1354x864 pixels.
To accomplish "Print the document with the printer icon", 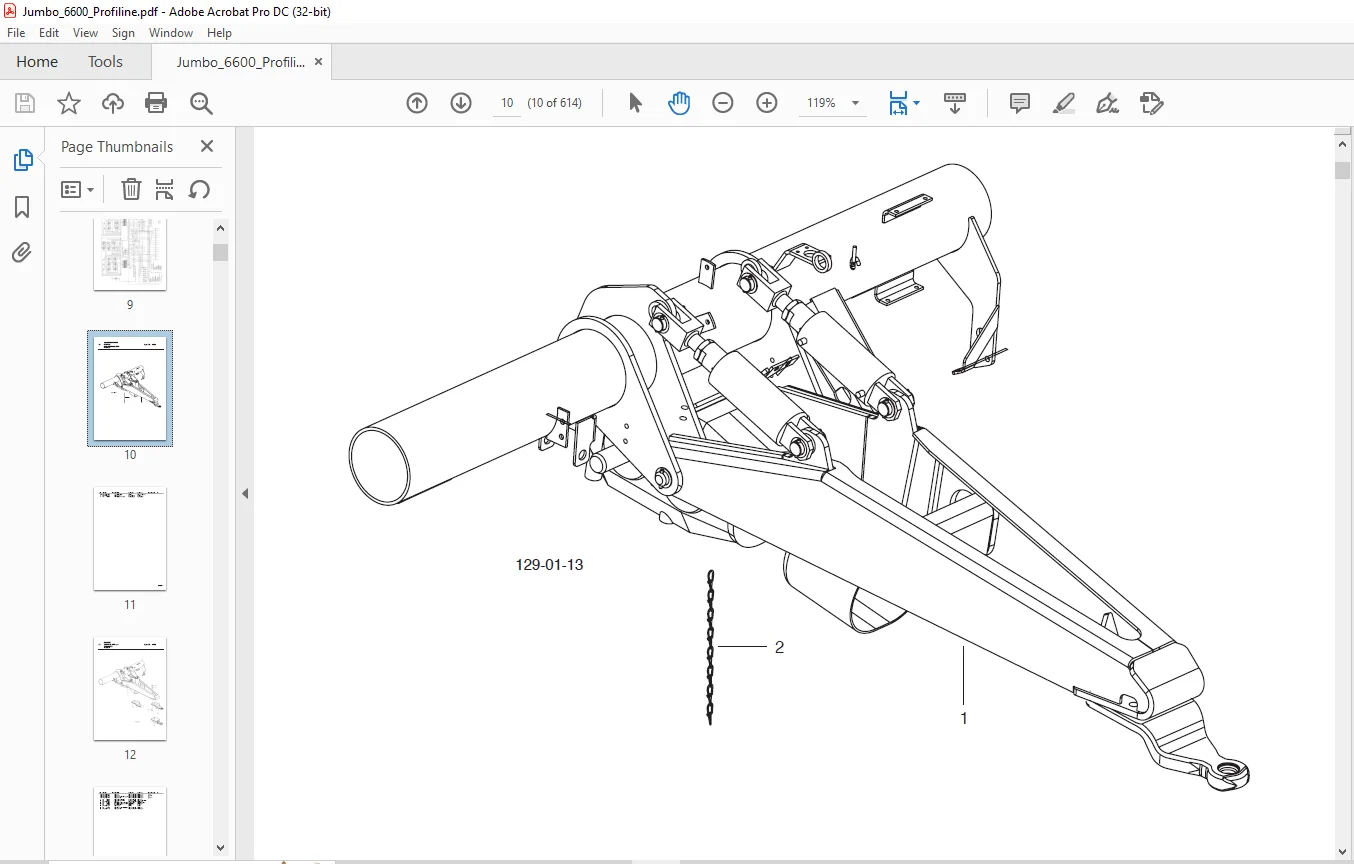I will coord(156,103).
